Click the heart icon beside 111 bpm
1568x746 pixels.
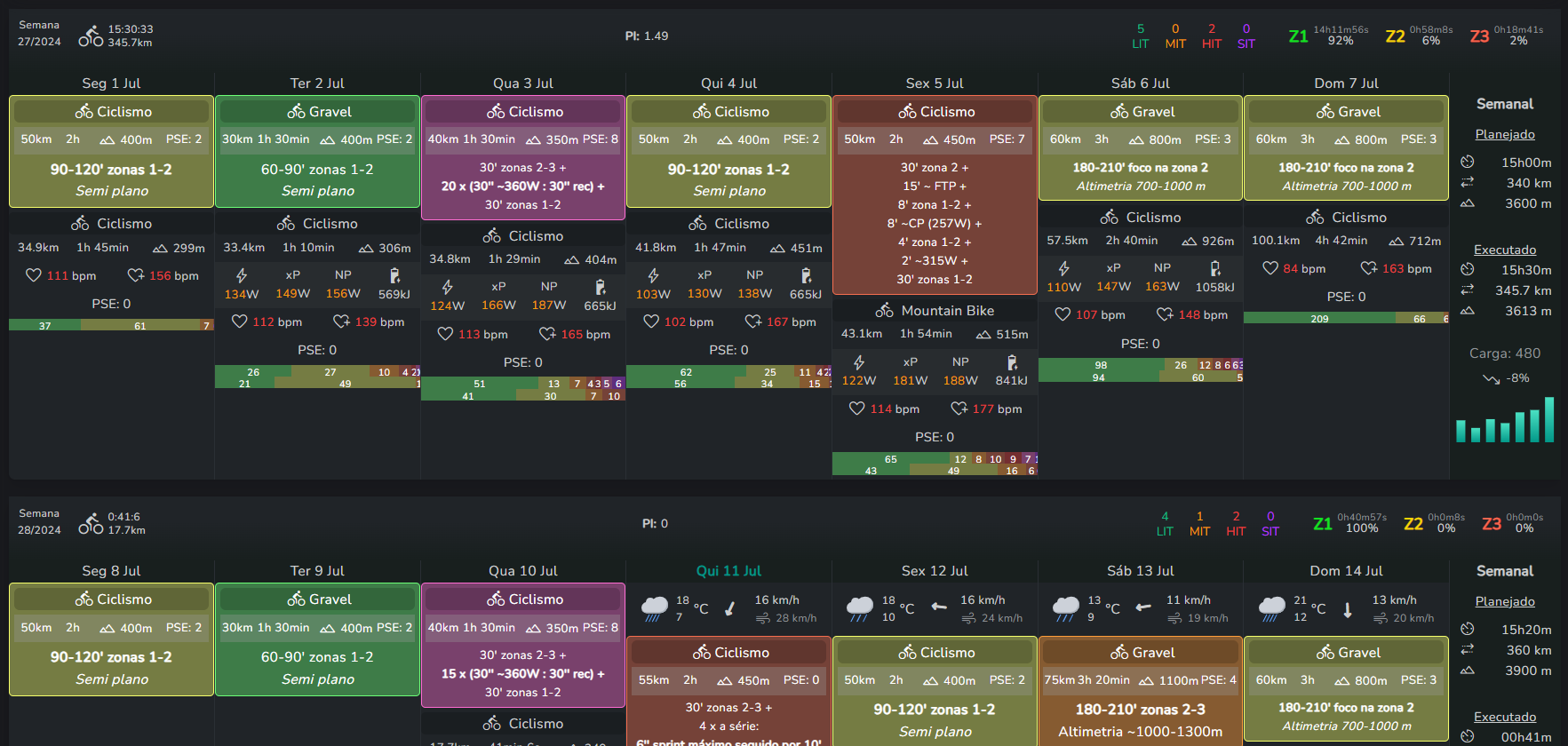(34, 275)
